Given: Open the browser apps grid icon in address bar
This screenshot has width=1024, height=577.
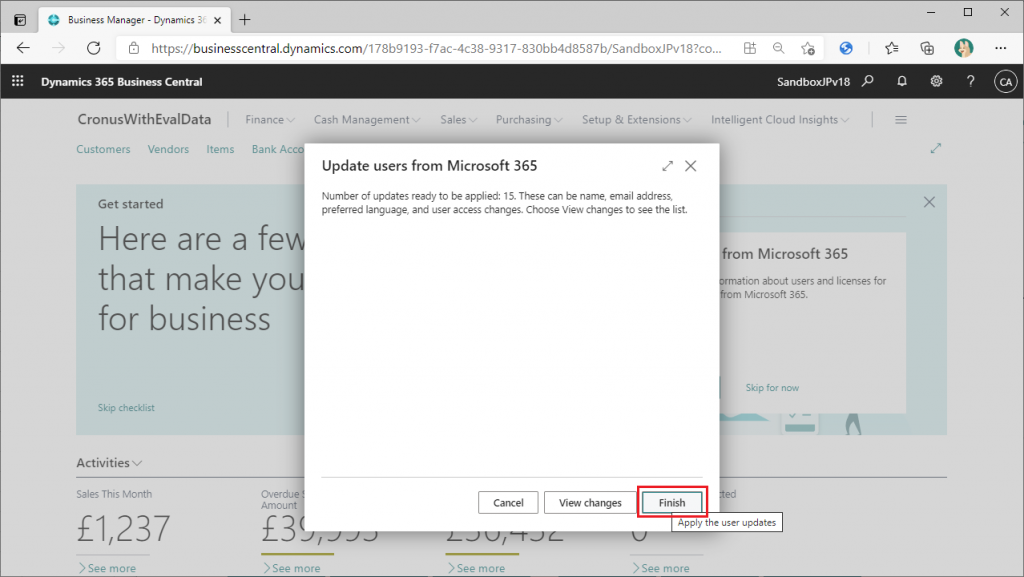Looking at the screenshot, I should pyautogui.click(x=750, y=48).
